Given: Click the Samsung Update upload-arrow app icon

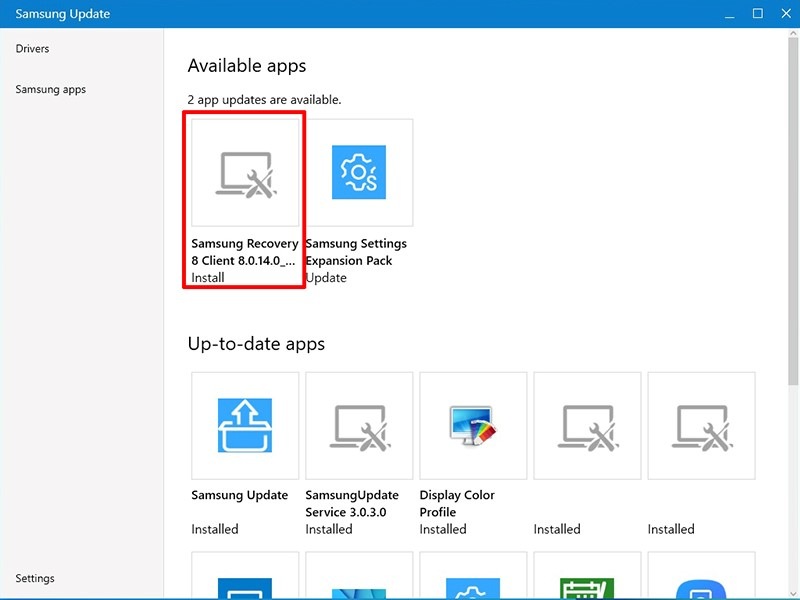Looking at the screenshot, I should pos(244,425).
